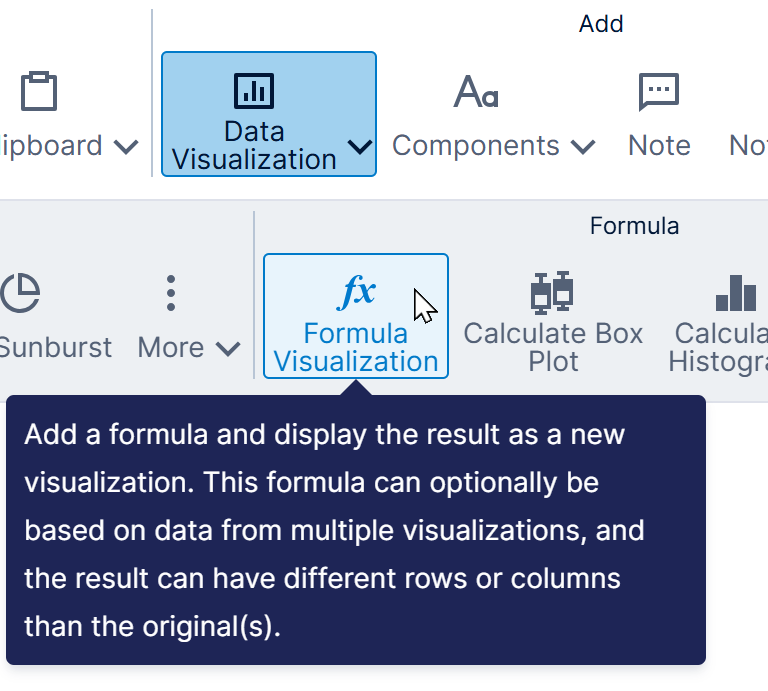Add a Note via its label
768x691 pixels.
tap(659, 145)
